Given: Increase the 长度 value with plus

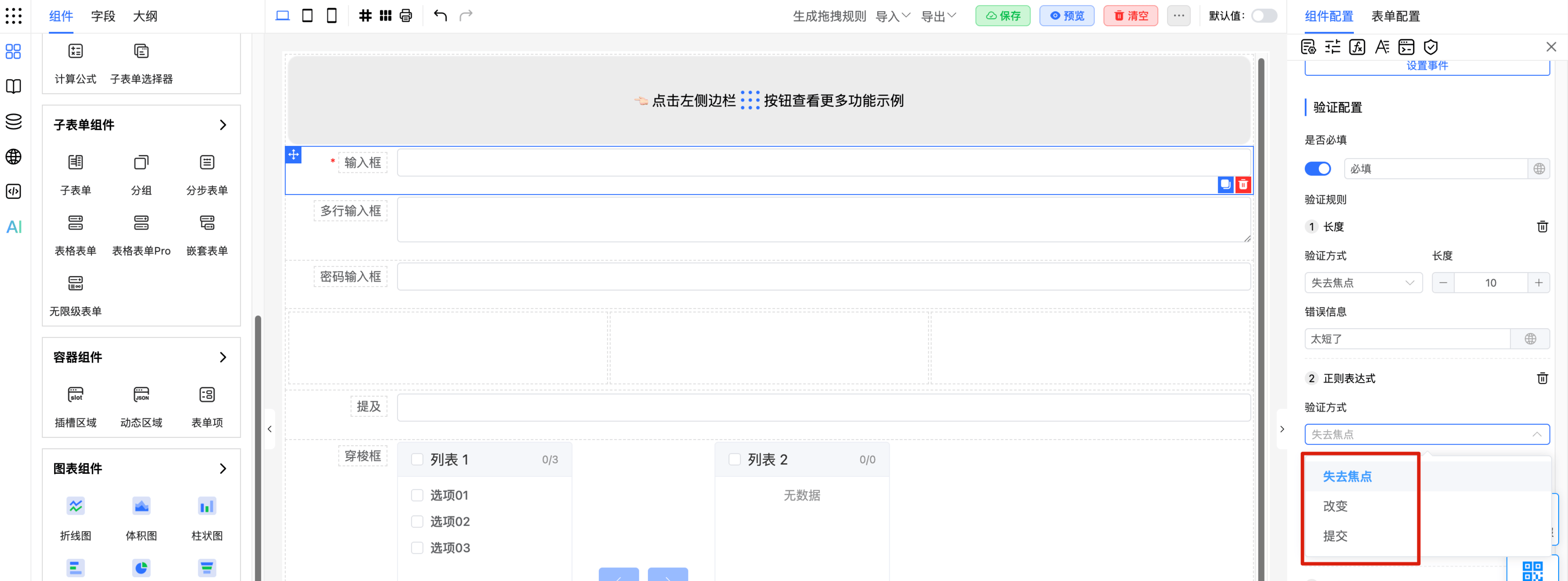Looking at the screenshot, I should click(1538, 283).
